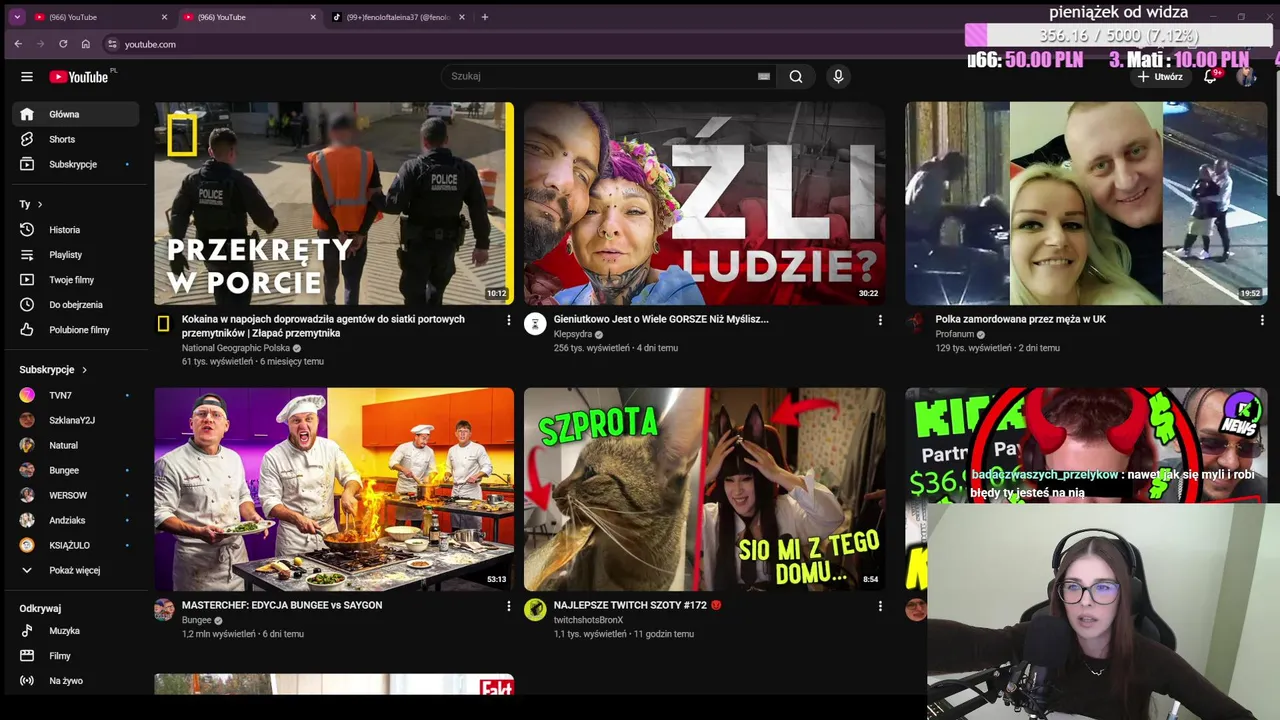The image size is (1280, 720).
Task: Click the site info icon in address bar
Action: [x=112, y=44]
